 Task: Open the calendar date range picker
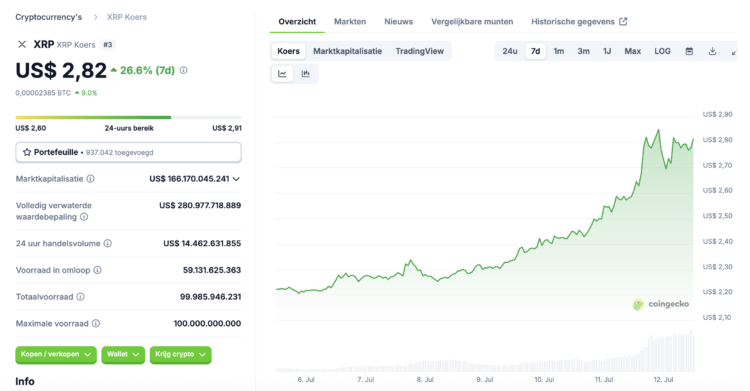coord(689,51)
